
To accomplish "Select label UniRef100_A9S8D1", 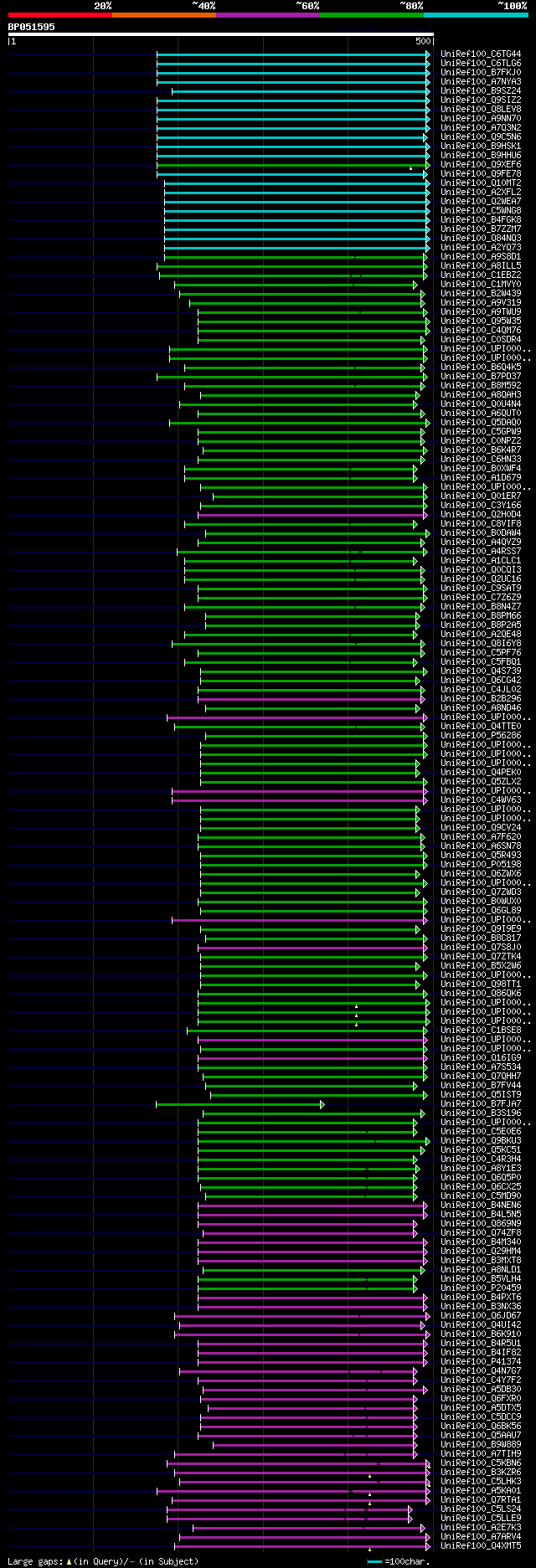I will (x=481, y=257).
